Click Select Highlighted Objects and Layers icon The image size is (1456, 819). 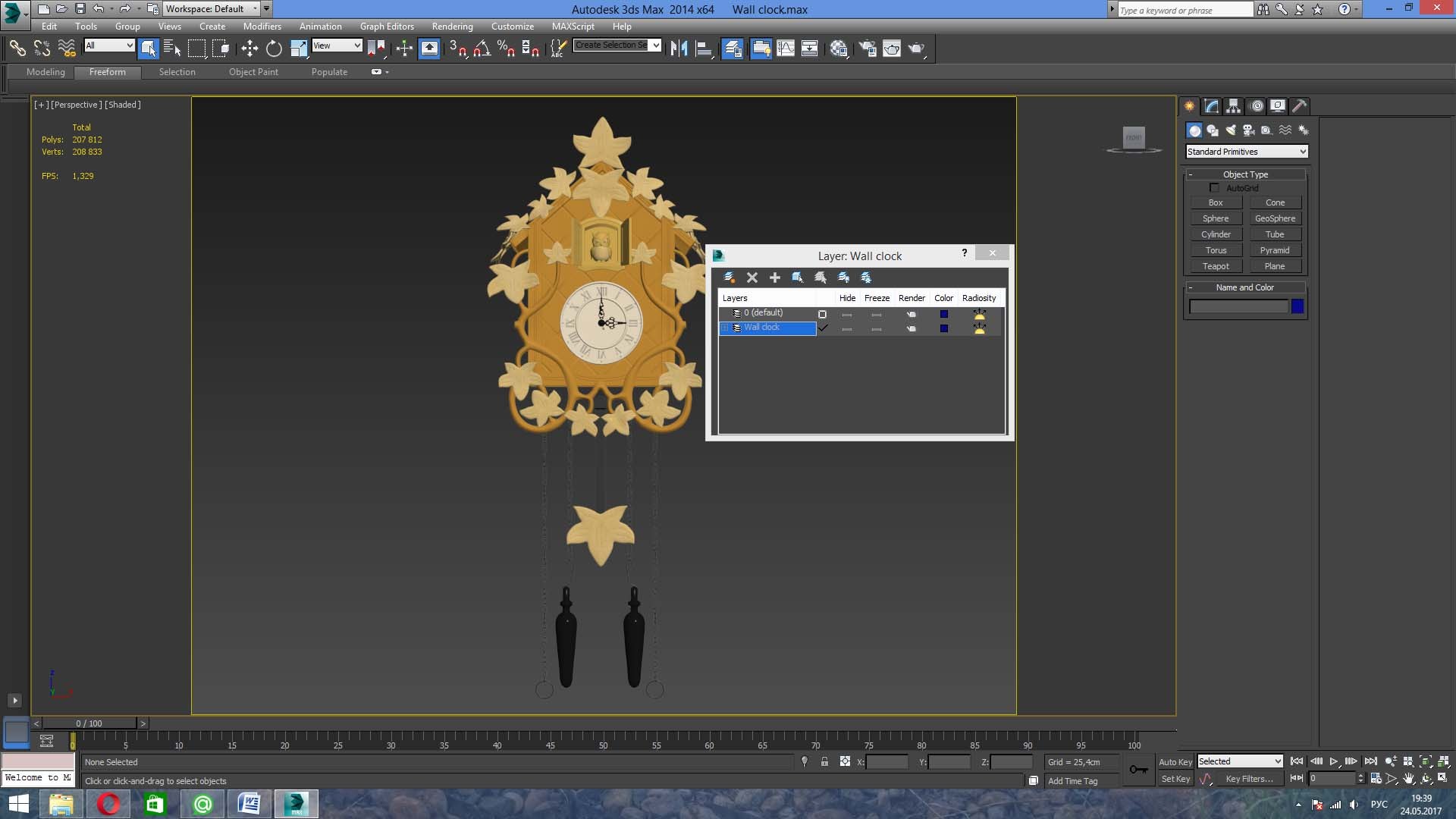tap(798, 278)
